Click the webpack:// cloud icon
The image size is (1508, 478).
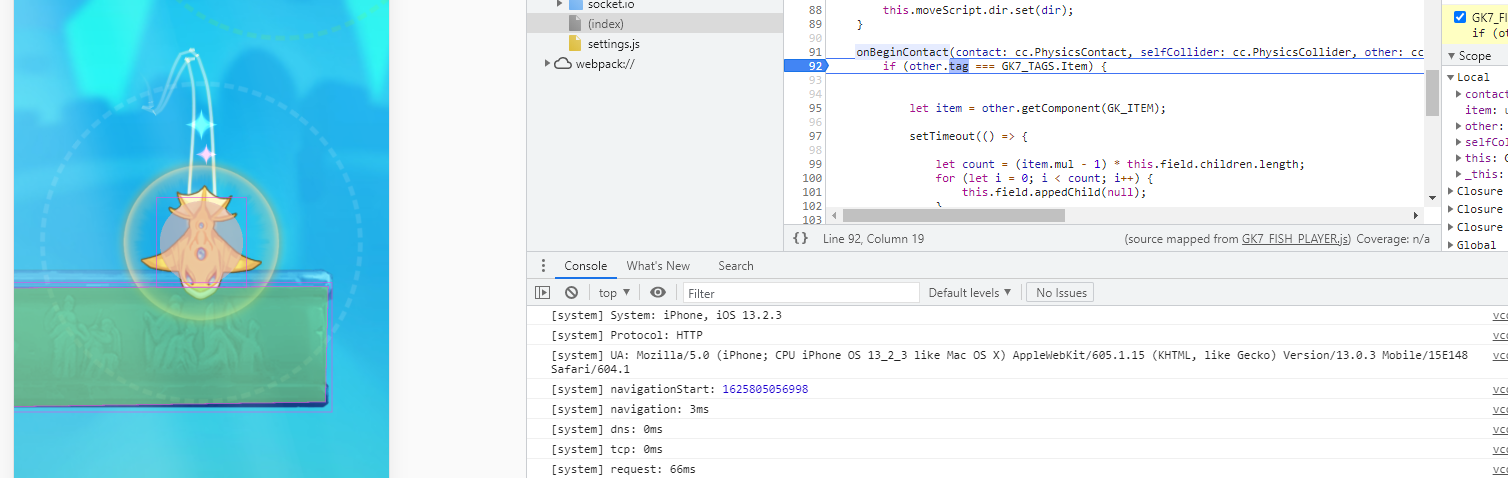(563, 64)
